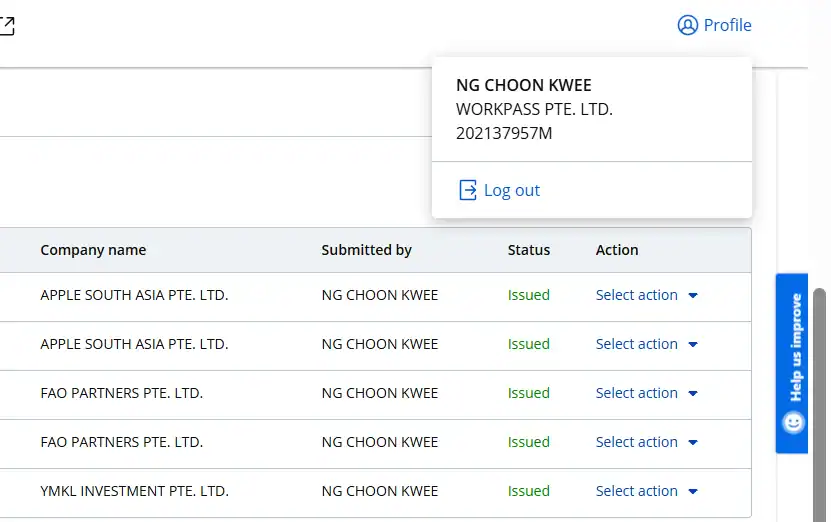Expand Select action for first FAO Partners row

(637, 393)
